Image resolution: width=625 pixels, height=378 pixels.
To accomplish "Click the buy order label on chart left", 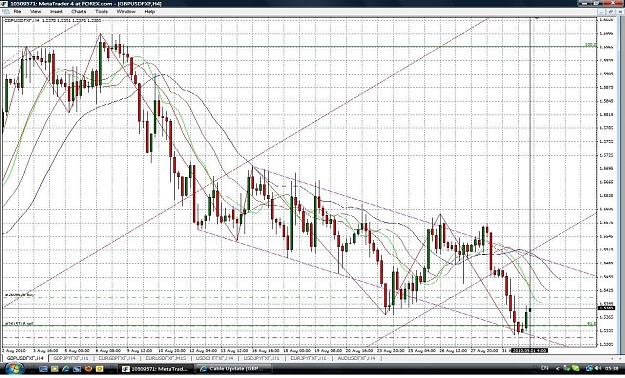I will click(20, 295).
